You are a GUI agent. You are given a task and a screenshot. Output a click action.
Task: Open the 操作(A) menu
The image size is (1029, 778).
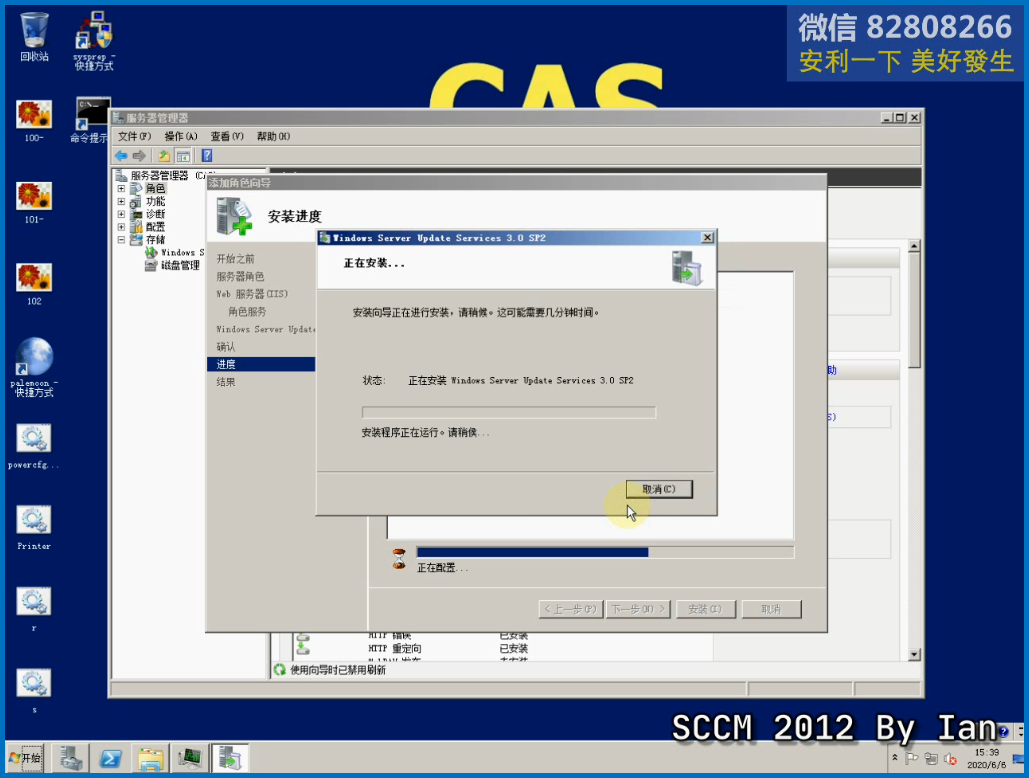tap(180, 136)
